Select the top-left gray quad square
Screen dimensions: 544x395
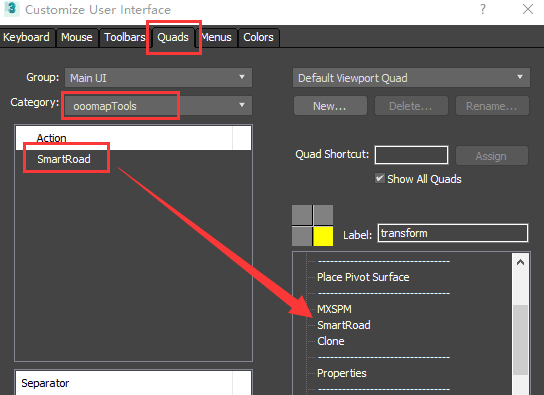302,215
